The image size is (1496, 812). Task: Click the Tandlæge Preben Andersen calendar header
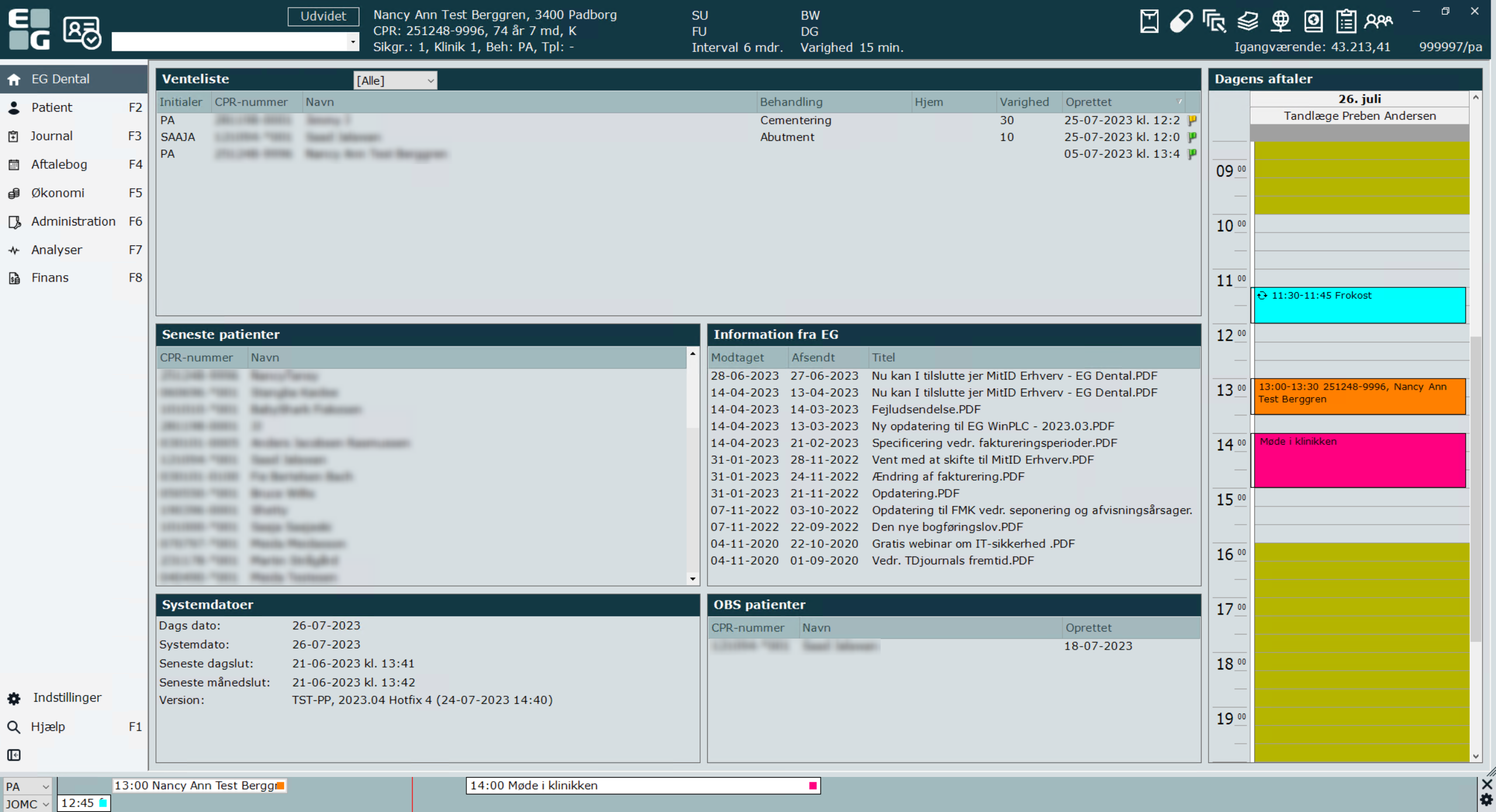click(1360, 116)
